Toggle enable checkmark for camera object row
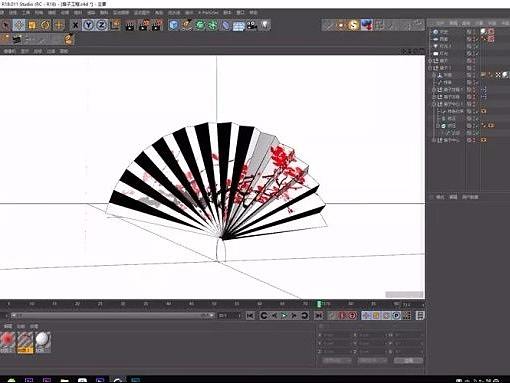This screenshot has height=383, width=510. click(x=476, y=53)
